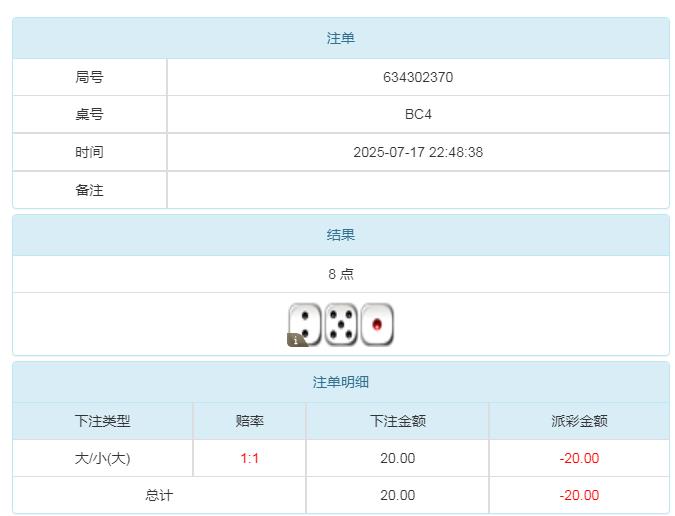The image size is (675, 516).
Task: Click the 注单明细 section header
Action: tap(341, 382)
